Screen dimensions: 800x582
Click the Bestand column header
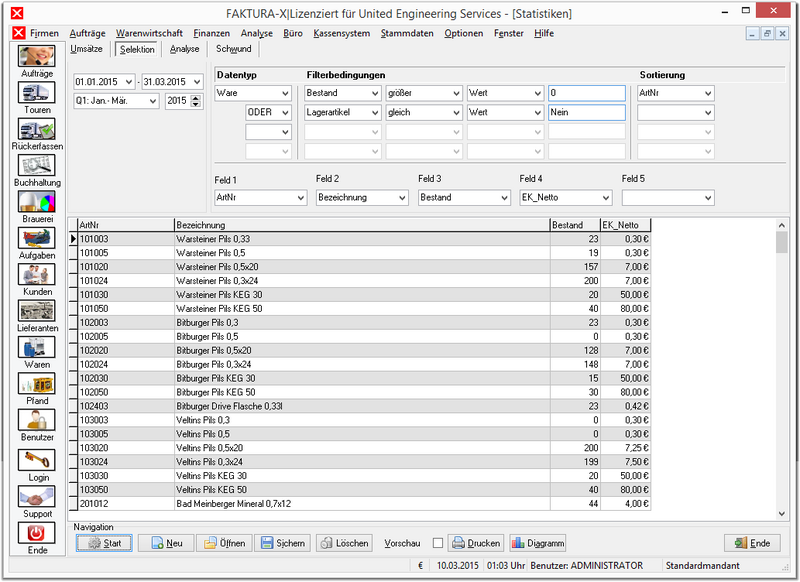pyautogui.click(x=574, y=225)
